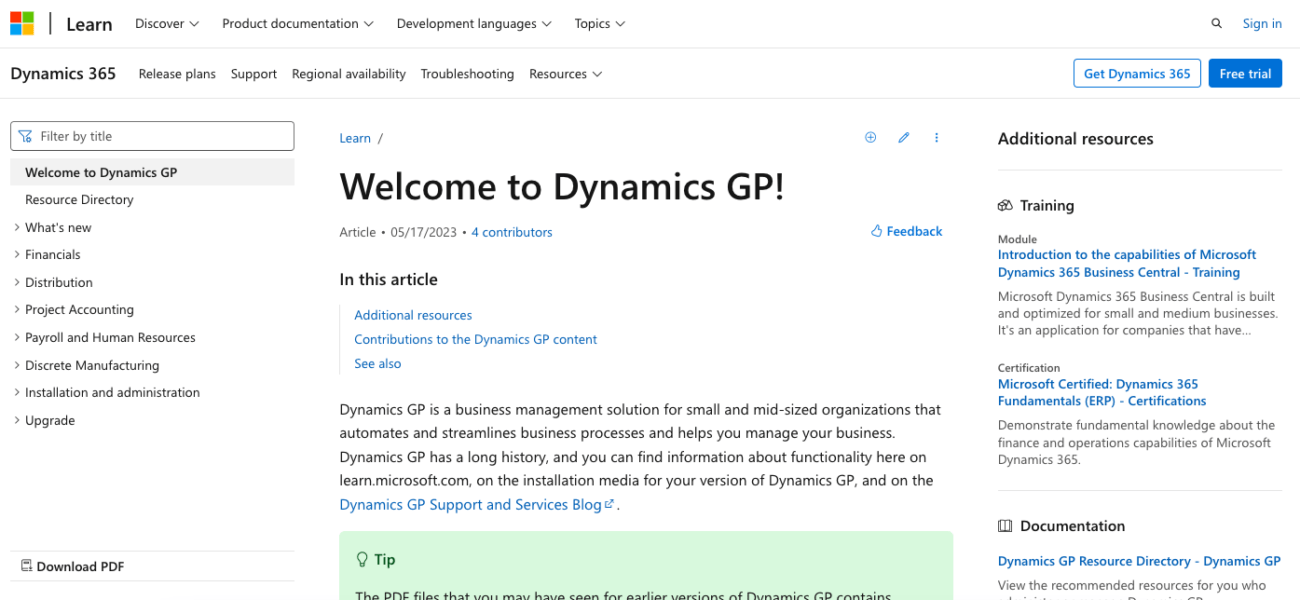Open Regional availability
Screen dimensions: 1300x600
click(349, 74)
